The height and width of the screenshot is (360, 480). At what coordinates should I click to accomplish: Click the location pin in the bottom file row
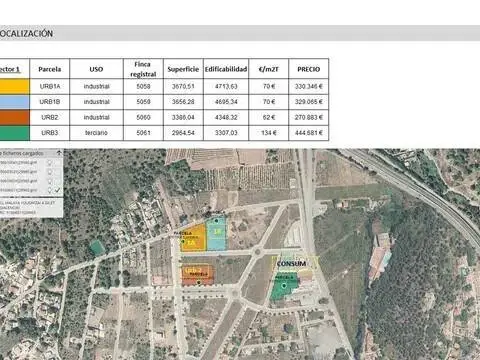pyautogui.click(x=50, y=190)
